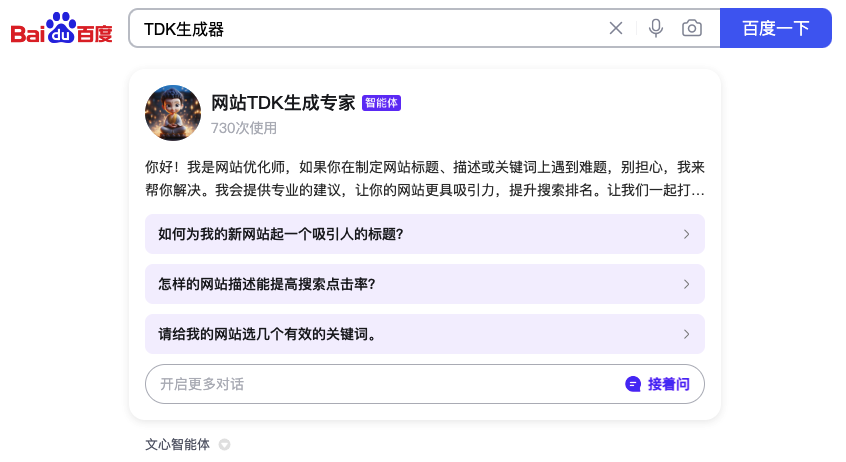Open the 730次使用 usage count text

(x=244, y=128)
